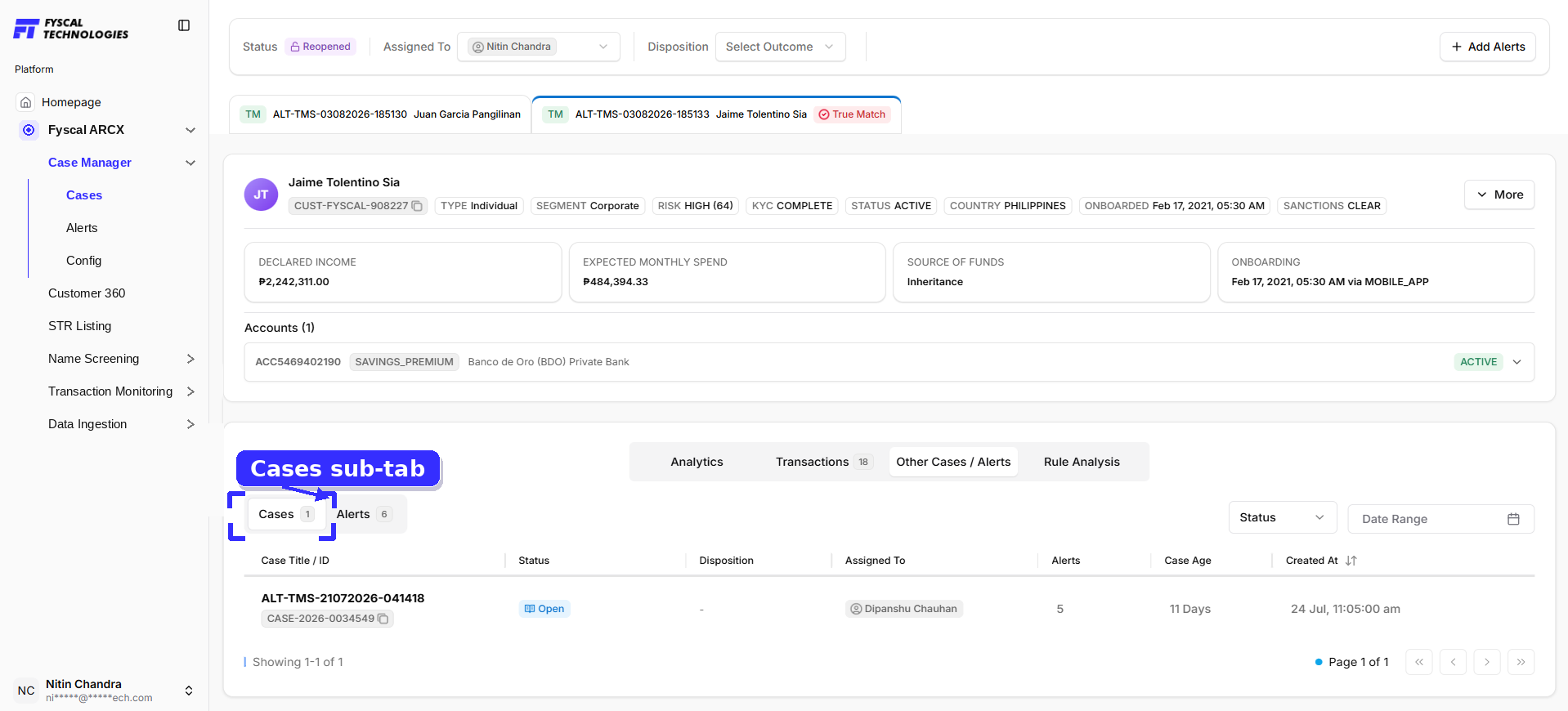The image size is (1568, 711).
Task: Select the Cases sub-tab
Action: point(285,514)
